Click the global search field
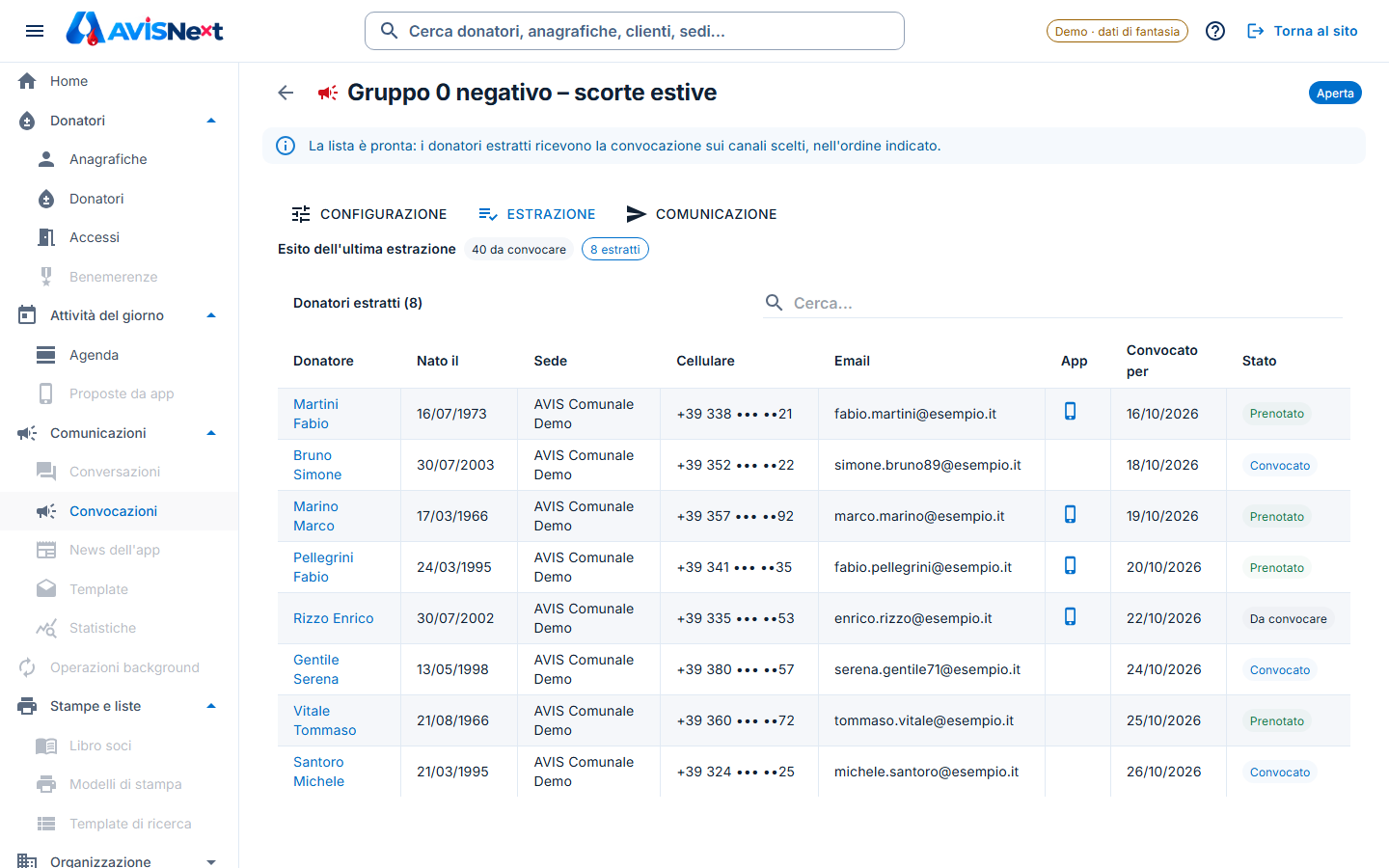 pyautogui.click(x=635, y=31)
